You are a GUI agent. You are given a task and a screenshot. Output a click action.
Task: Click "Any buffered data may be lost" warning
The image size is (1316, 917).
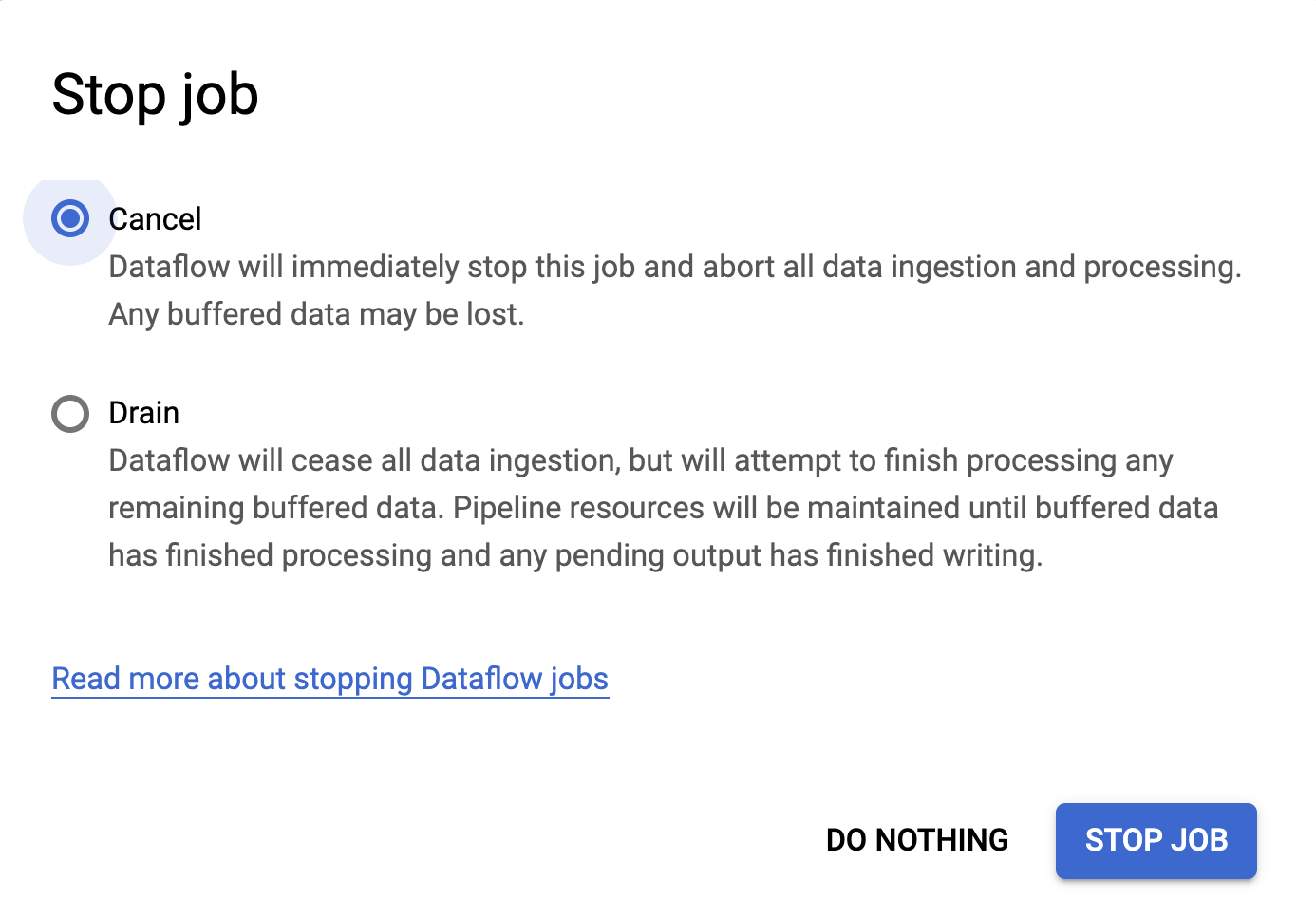click(x=316, y=314)
